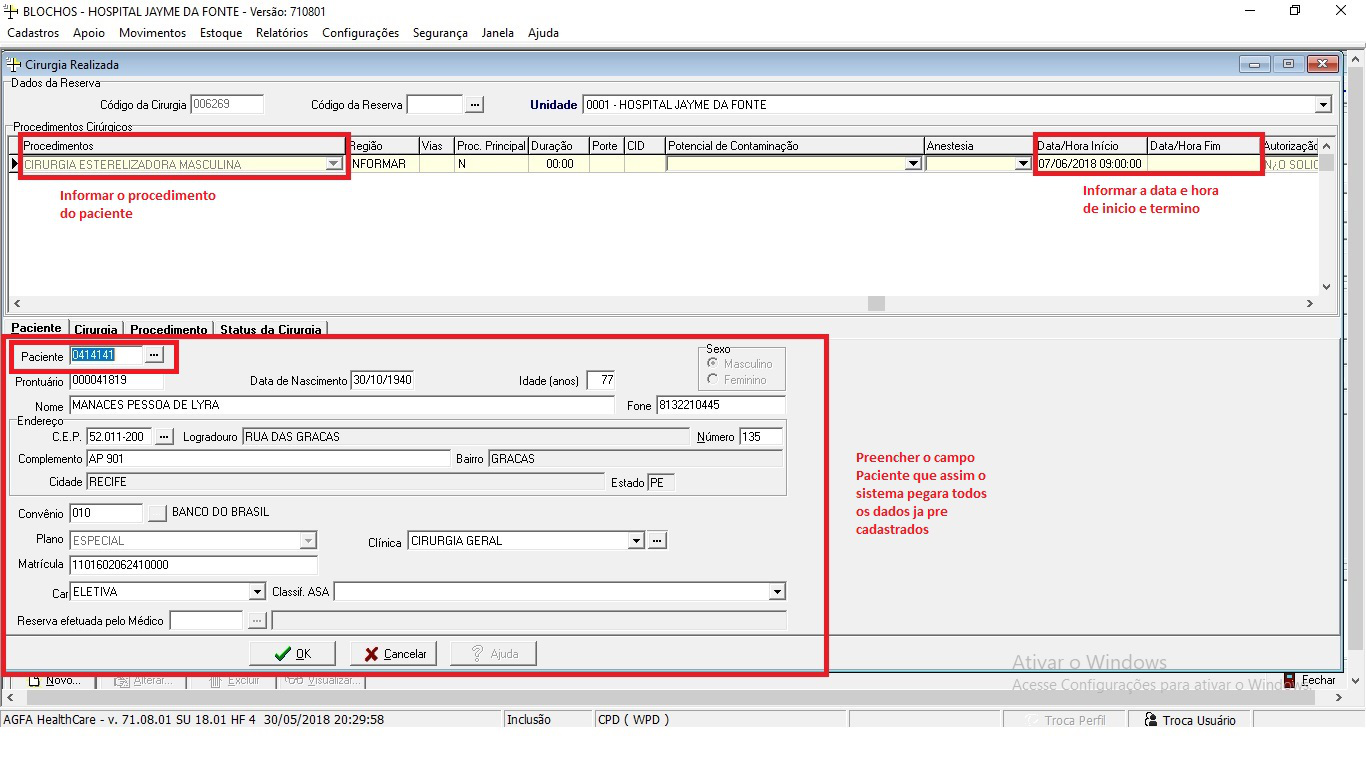Click the Prontuário field

[116, 381]
